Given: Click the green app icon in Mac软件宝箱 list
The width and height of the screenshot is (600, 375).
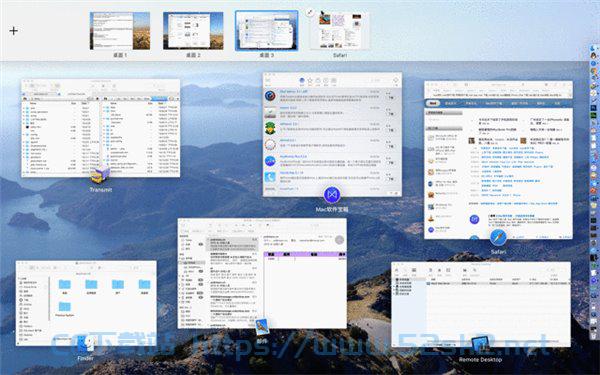Looking at the screenshot, I should pos(270,128).
